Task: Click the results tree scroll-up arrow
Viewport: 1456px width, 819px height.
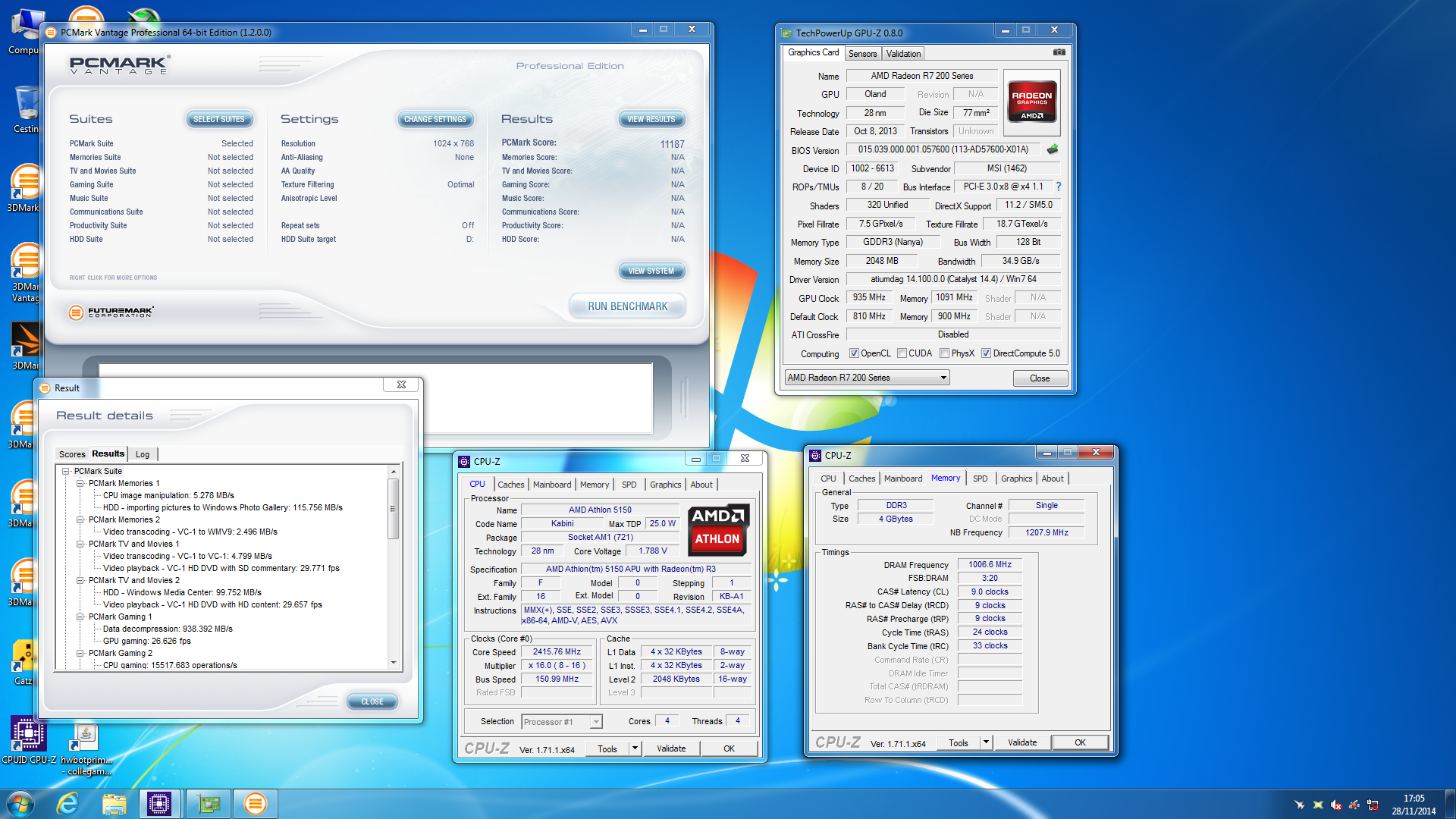Action: pos(393,472)
